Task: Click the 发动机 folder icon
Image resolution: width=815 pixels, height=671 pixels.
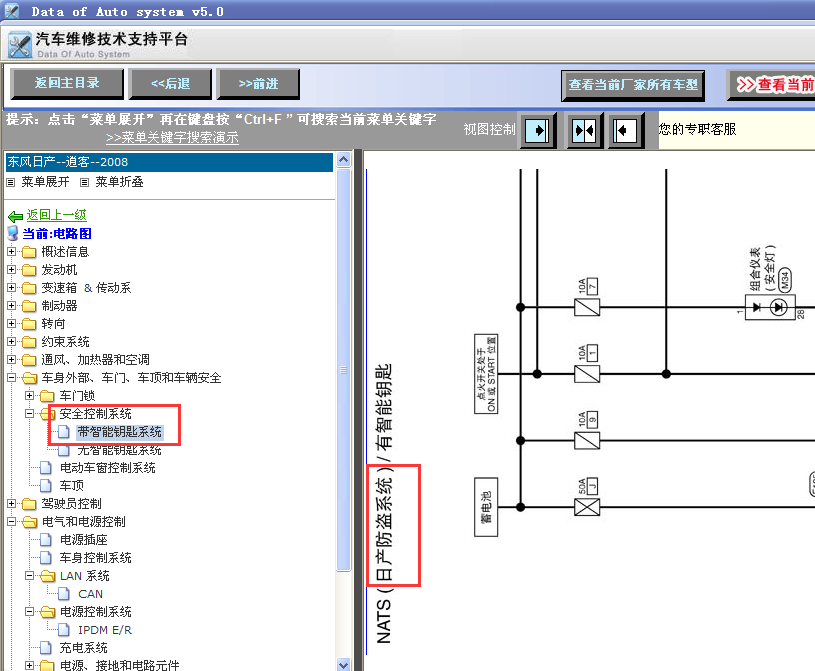Action: click(29, 270)
